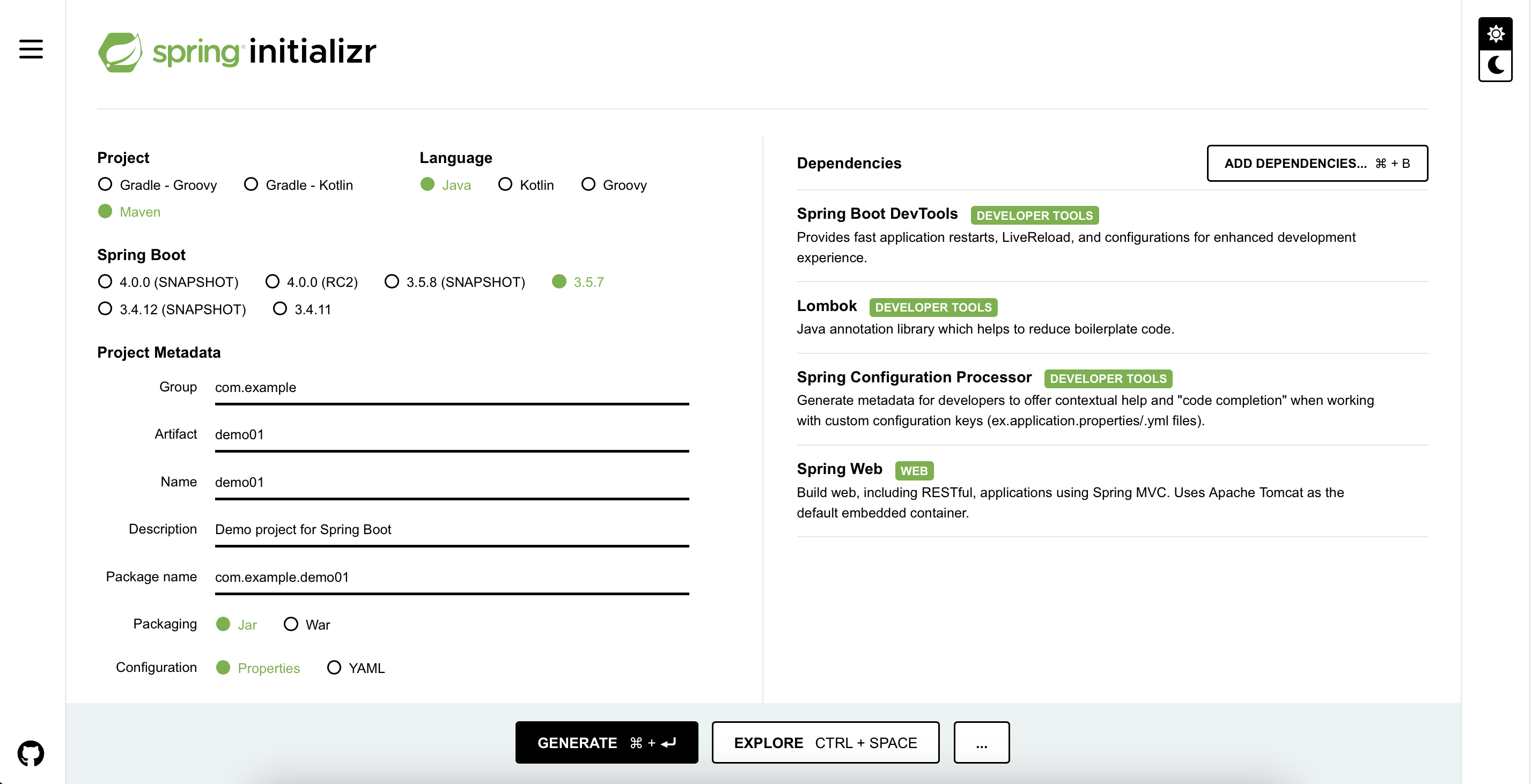Focus the Description text field

pos(452,529)
